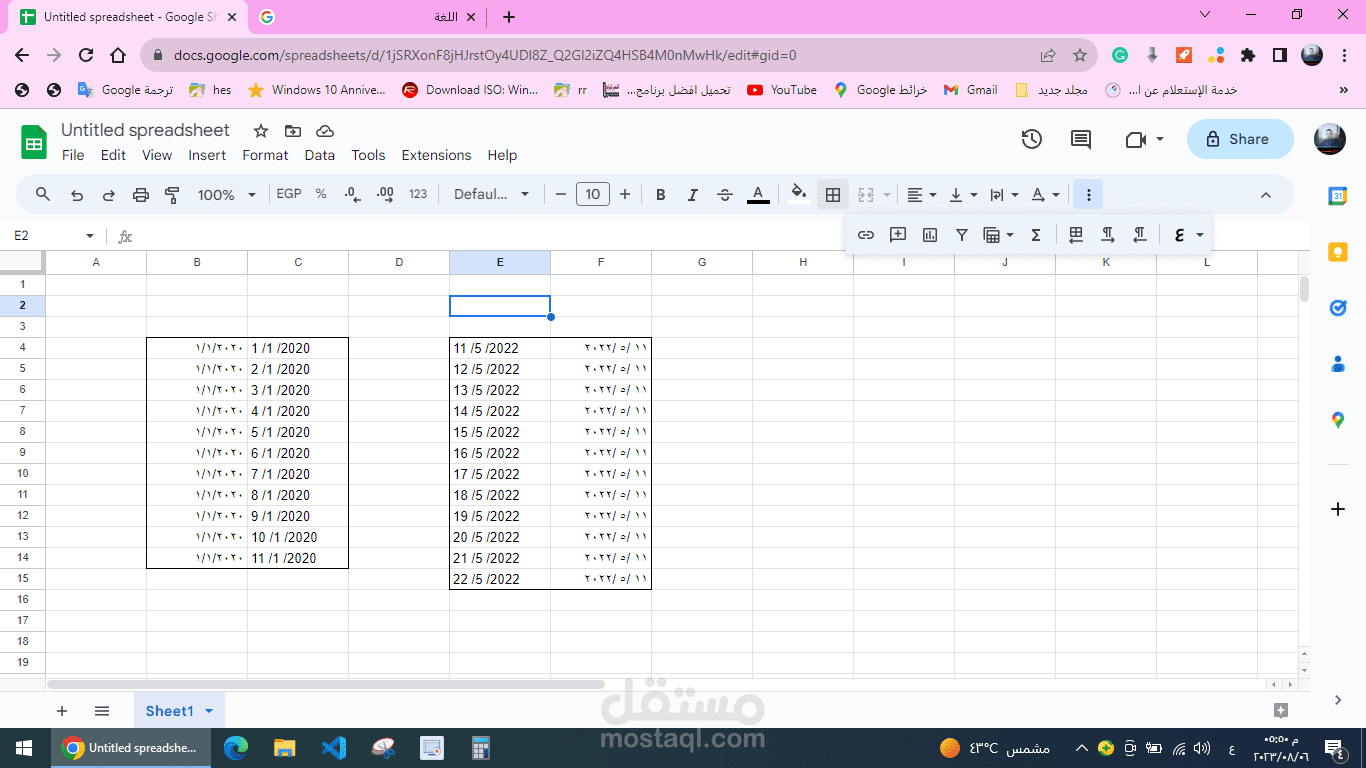Insert a link
This screenshot has height=768, width=1366.
[866, 235]
